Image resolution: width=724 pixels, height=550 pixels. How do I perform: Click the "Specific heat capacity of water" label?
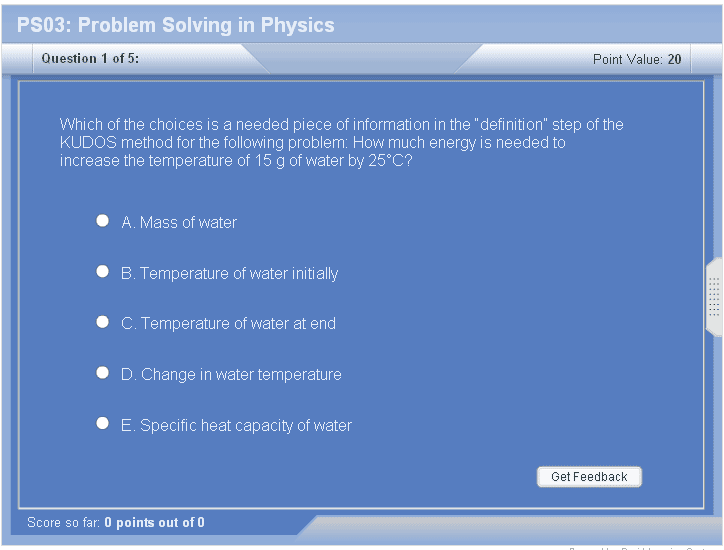237,425
